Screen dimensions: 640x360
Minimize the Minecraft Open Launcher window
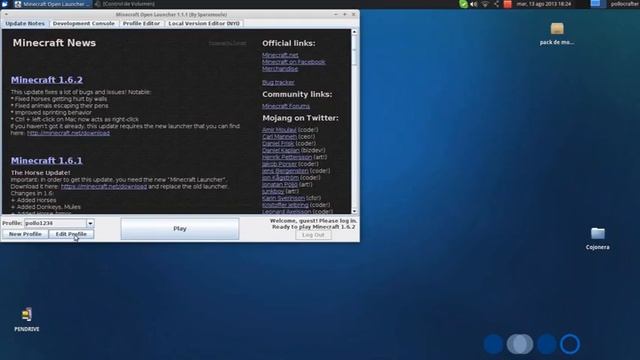[336, 14]
